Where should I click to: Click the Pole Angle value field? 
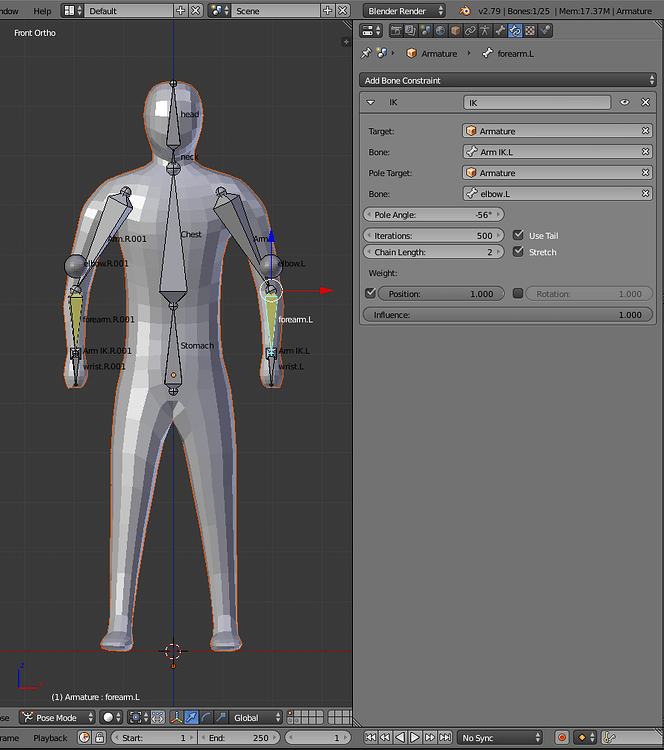click(x=433, y=215)
